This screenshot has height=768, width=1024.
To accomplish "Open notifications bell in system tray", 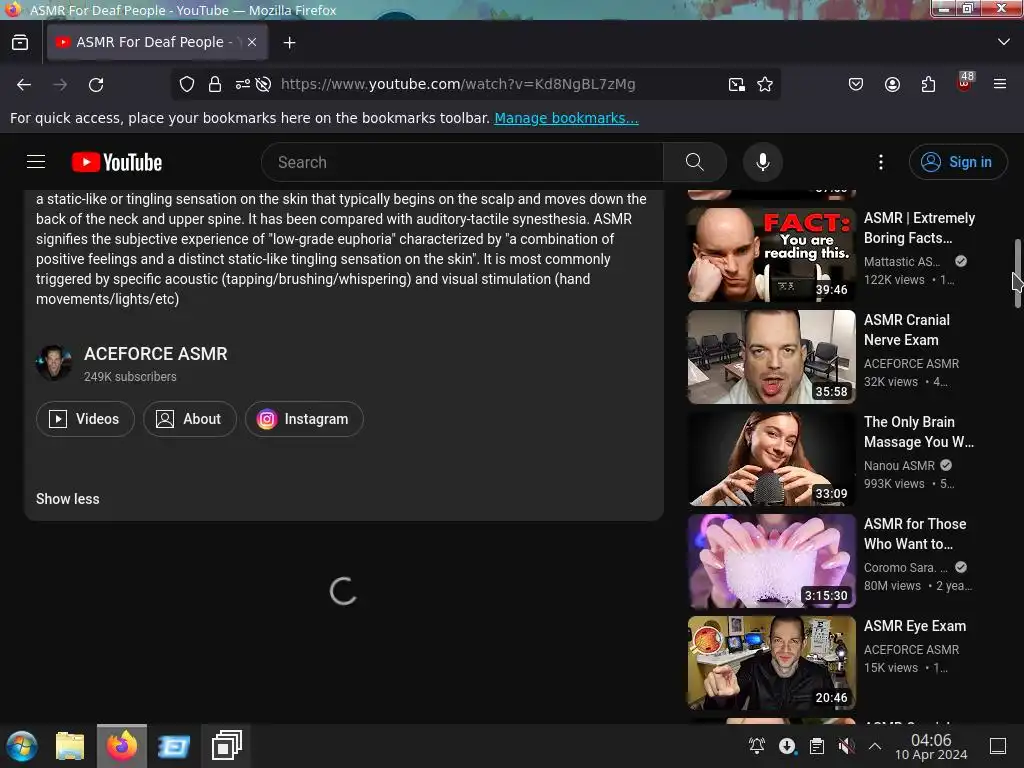I will (x=757, y=746).
